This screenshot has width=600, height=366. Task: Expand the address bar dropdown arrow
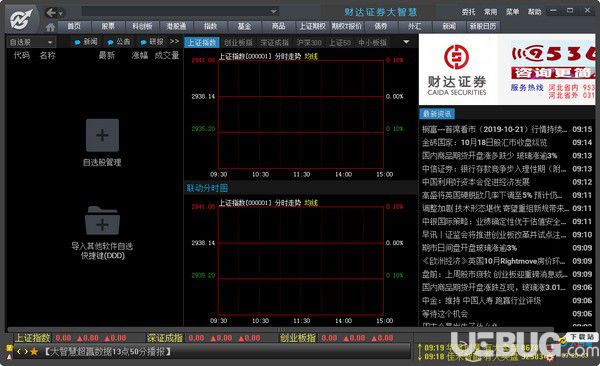(274, 12)
